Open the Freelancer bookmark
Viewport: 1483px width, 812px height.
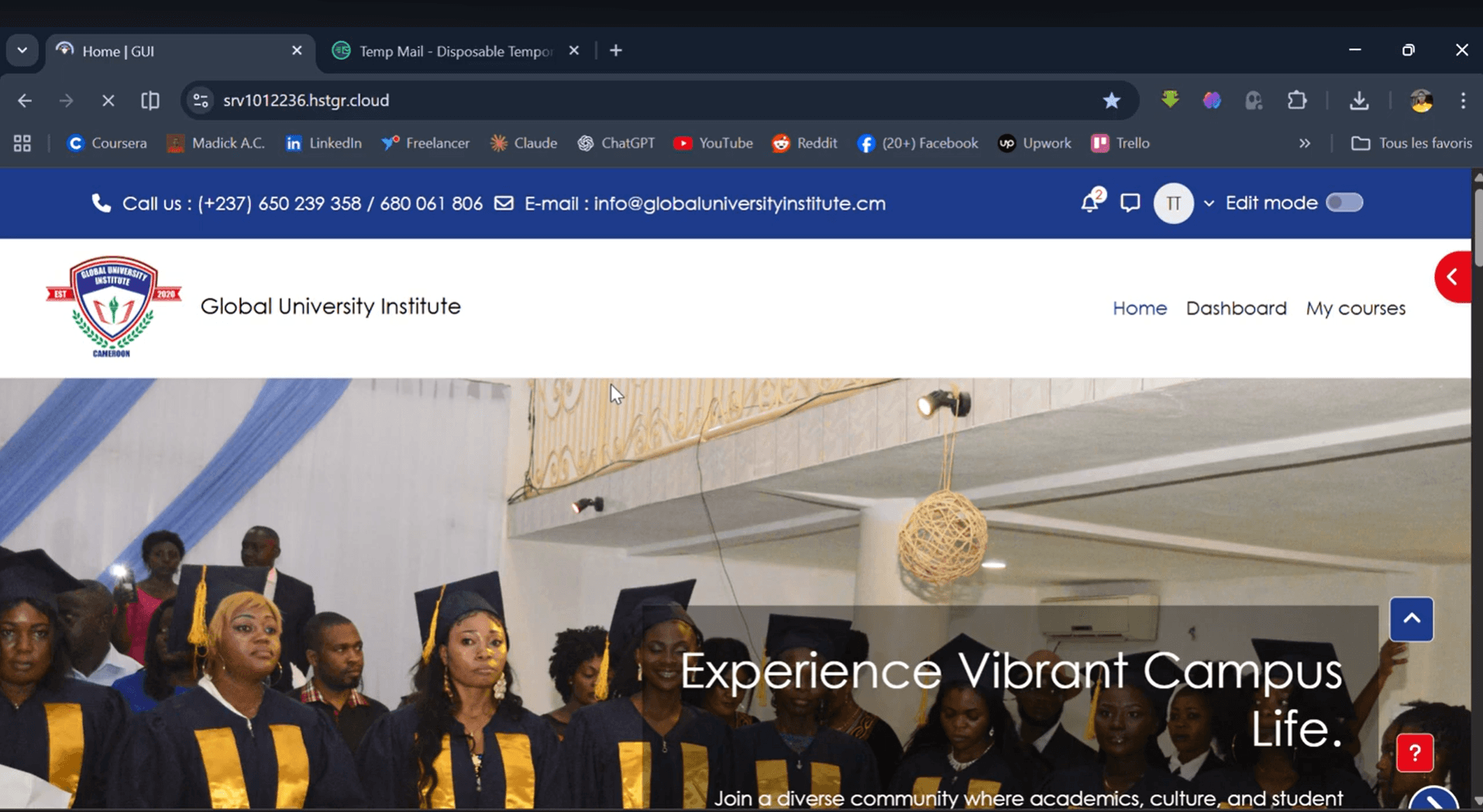point(425,143)
